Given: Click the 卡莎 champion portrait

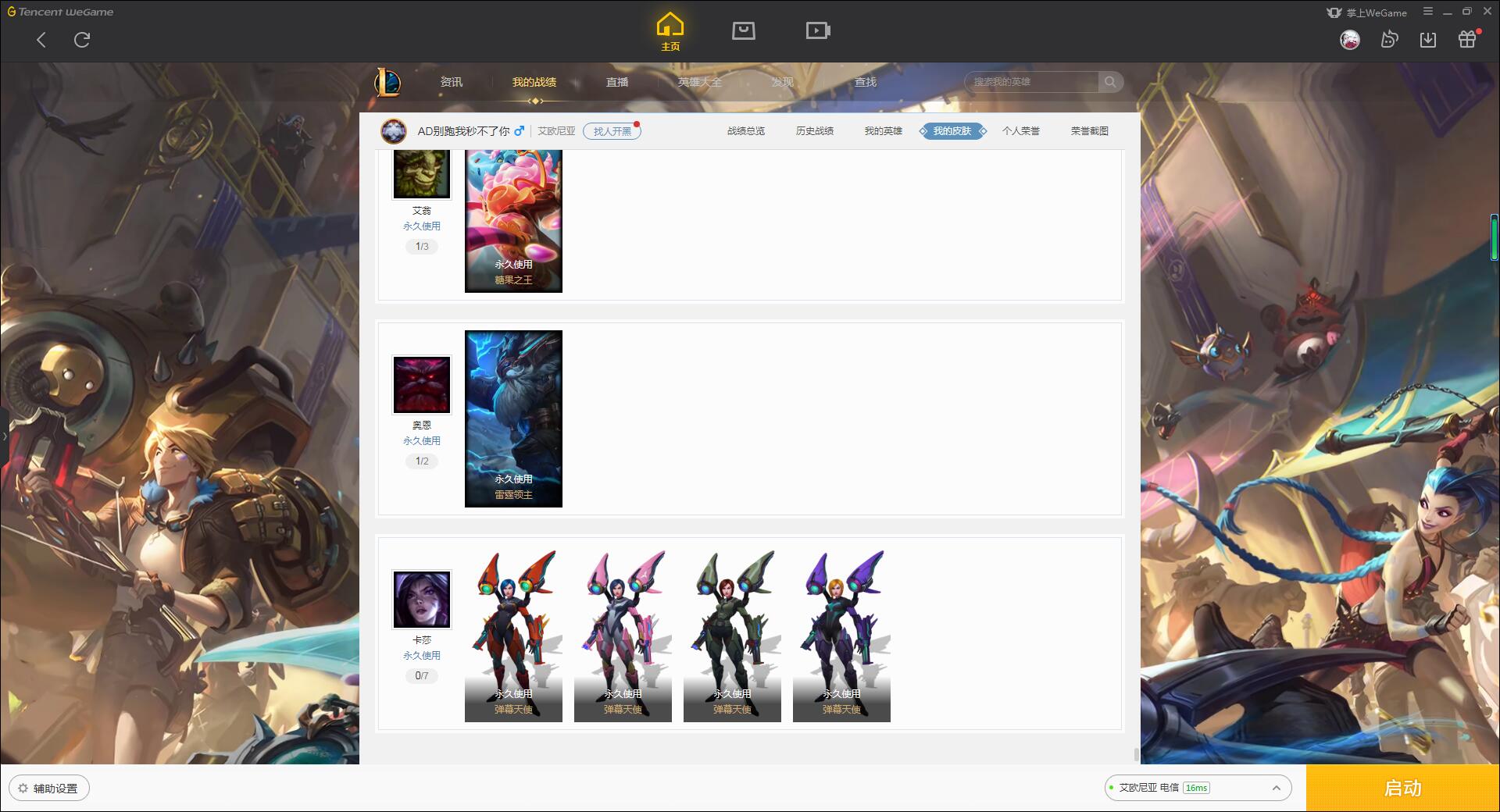Looking at the screenshot, I should pyautogui.click(x=422, y=600).
